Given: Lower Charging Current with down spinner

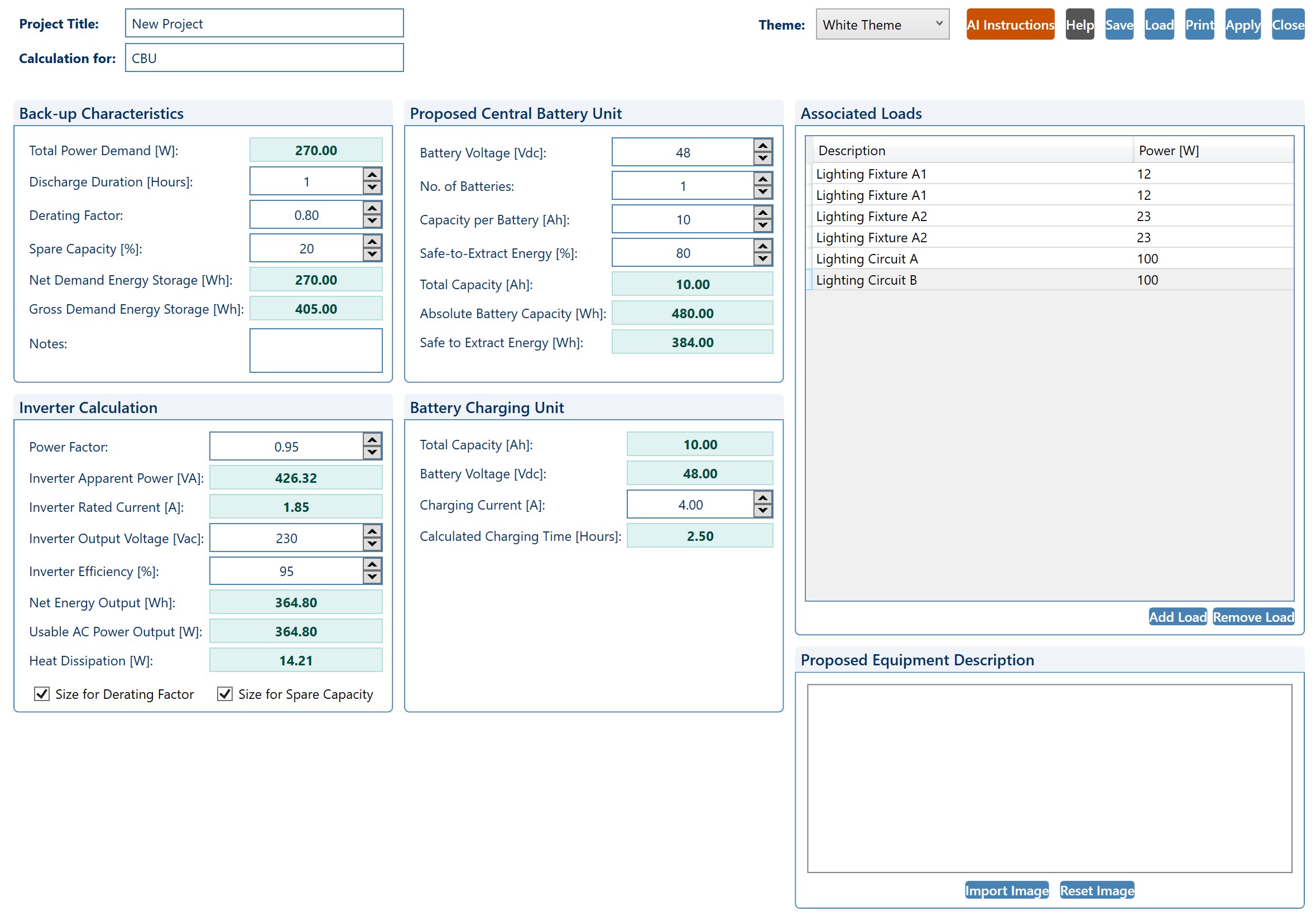Looking at the screenshot, I should 762,511.
